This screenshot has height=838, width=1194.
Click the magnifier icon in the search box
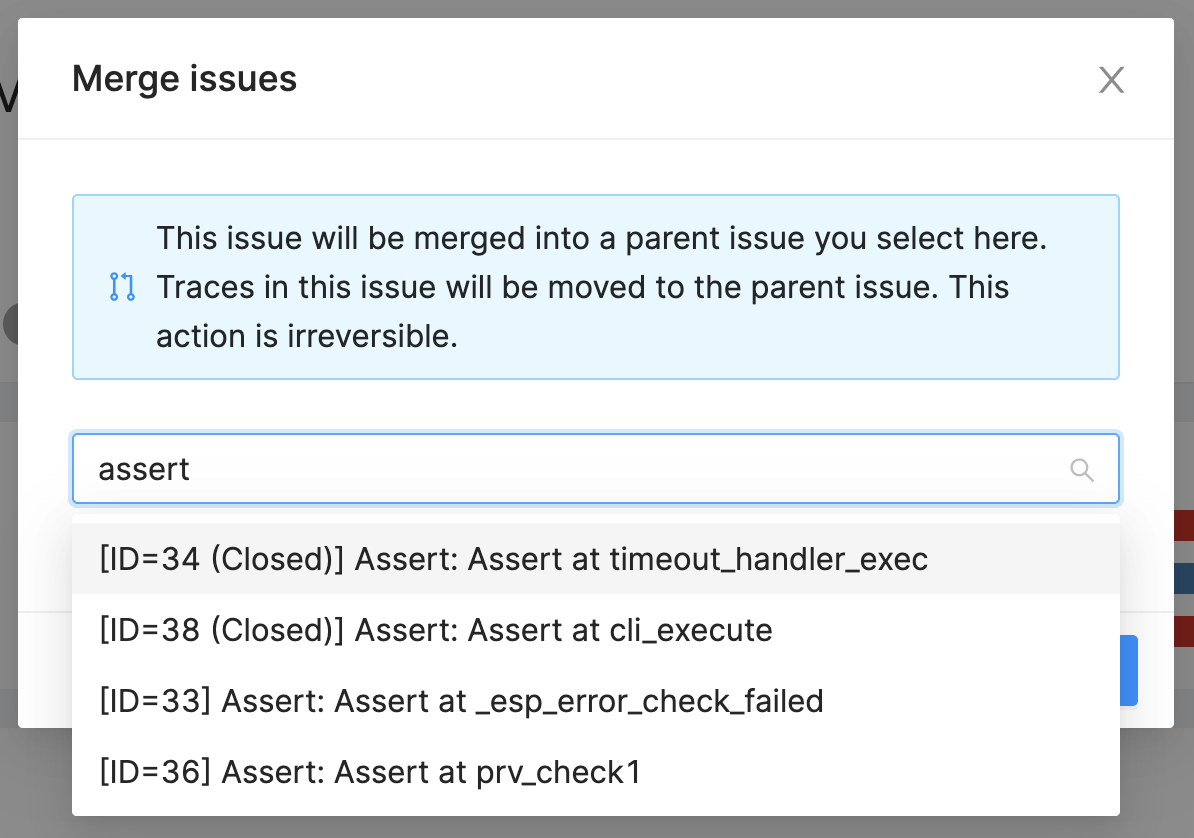click(x=1081, y=469)
